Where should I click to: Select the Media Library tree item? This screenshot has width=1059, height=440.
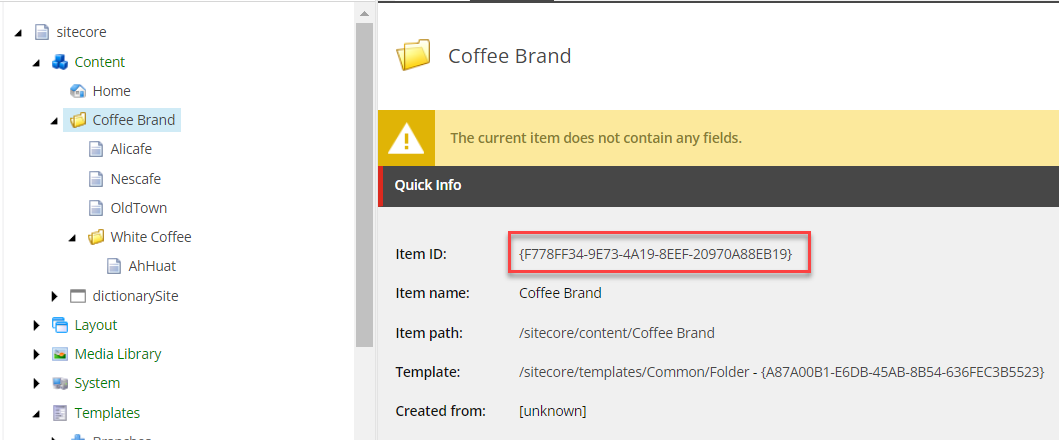click(x=118, y=354)
